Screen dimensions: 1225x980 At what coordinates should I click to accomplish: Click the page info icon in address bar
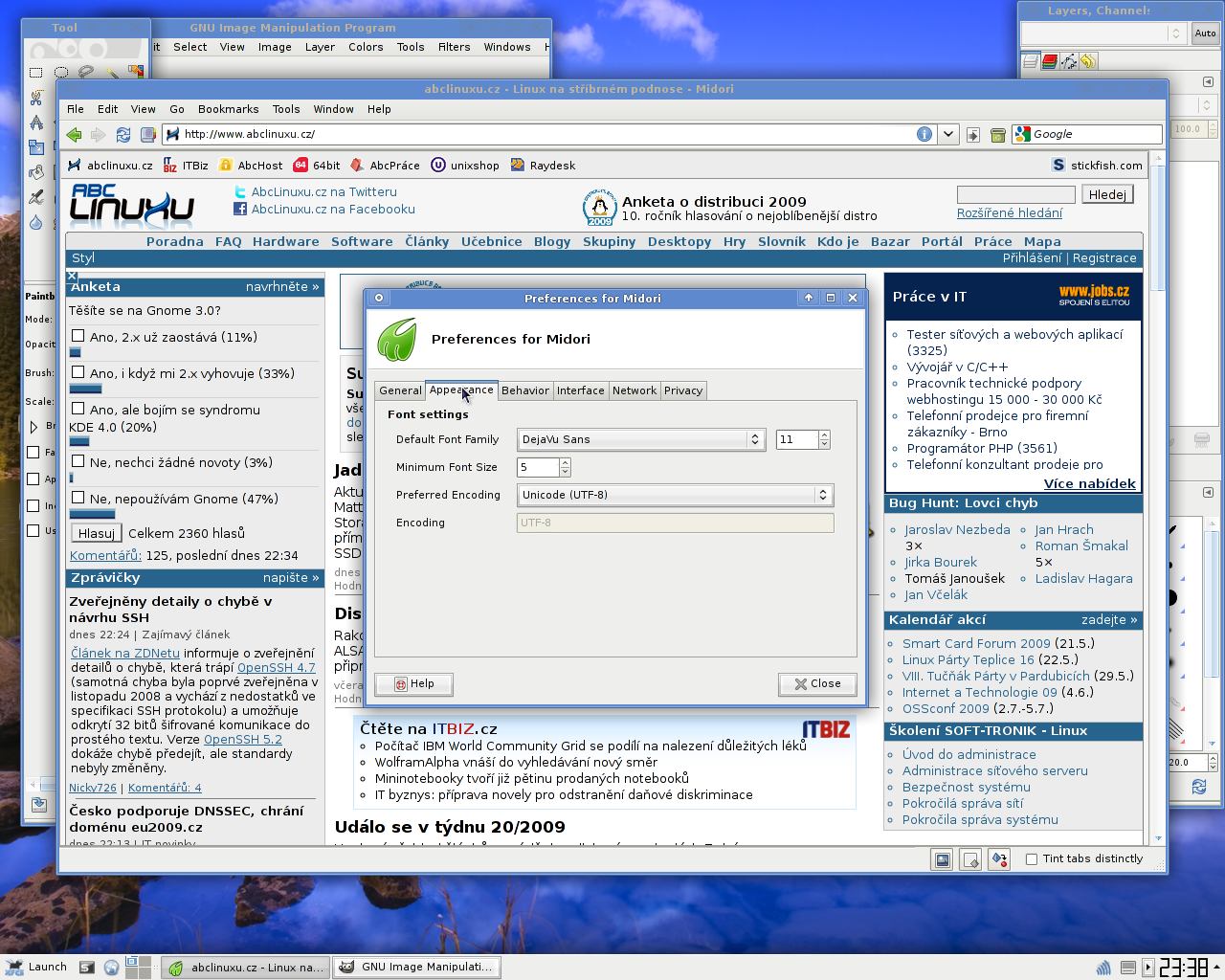(924, 134)
